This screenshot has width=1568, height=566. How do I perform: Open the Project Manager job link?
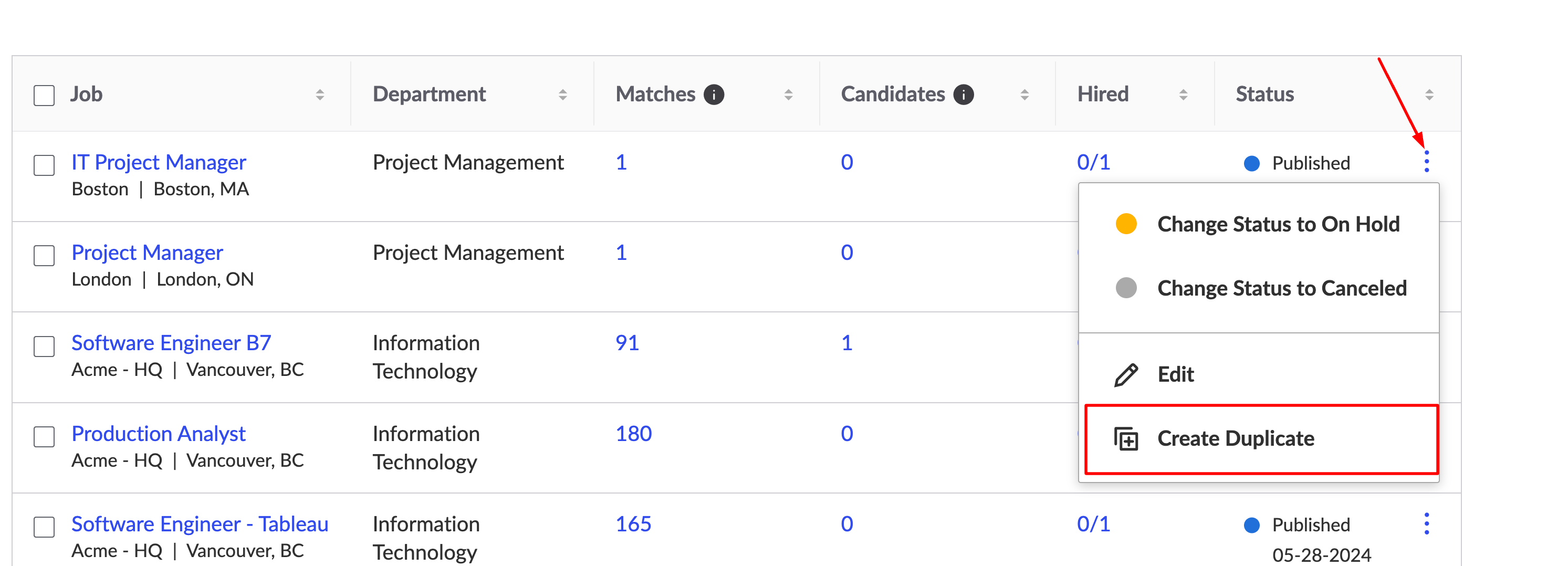click(148, 253)
